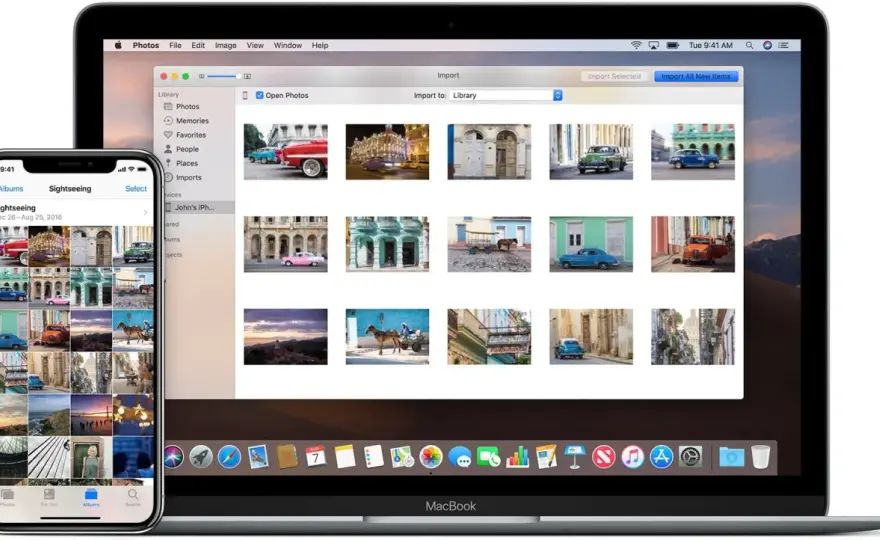Open App Store icon in Dock
This screenshot has height=540, width=880.
tap(661, 457)
